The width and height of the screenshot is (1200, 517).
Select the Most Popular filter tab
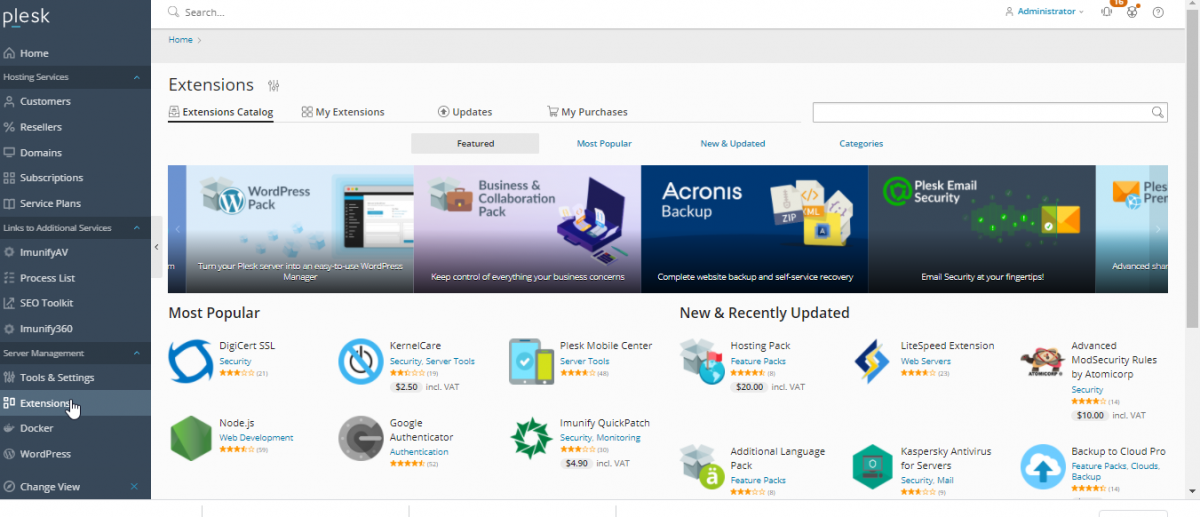[604, 144]
